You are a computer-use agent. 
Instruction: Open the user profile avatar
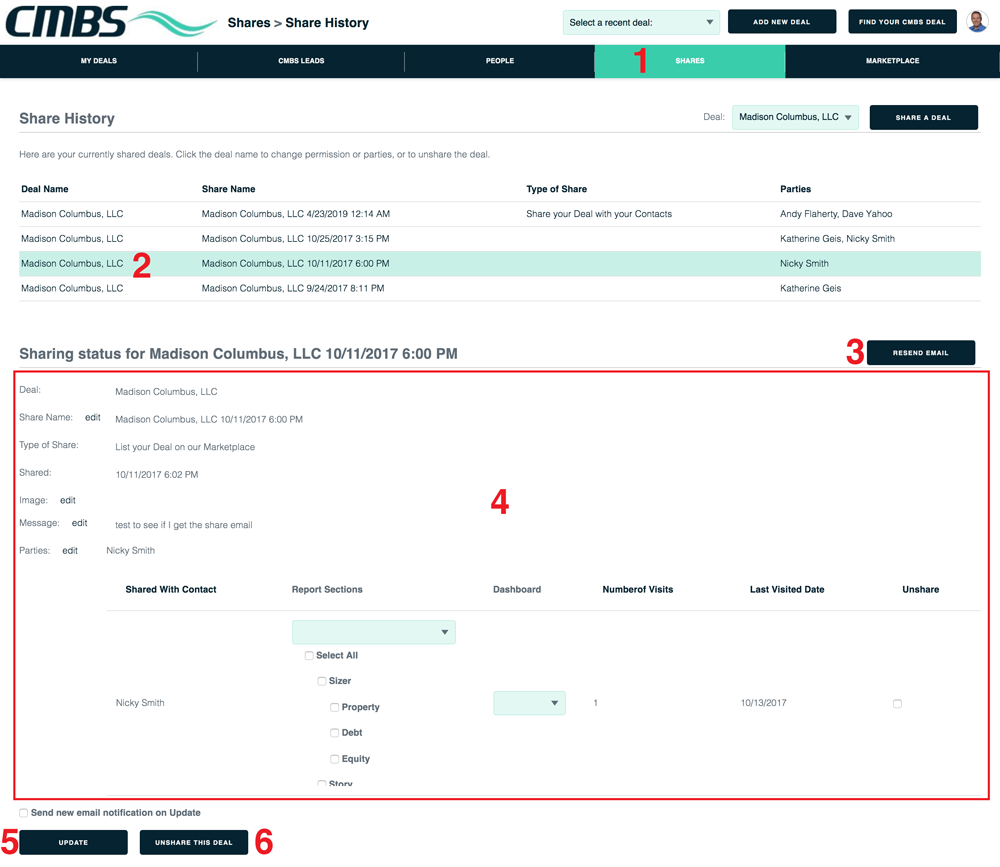[x=976, y=21]
